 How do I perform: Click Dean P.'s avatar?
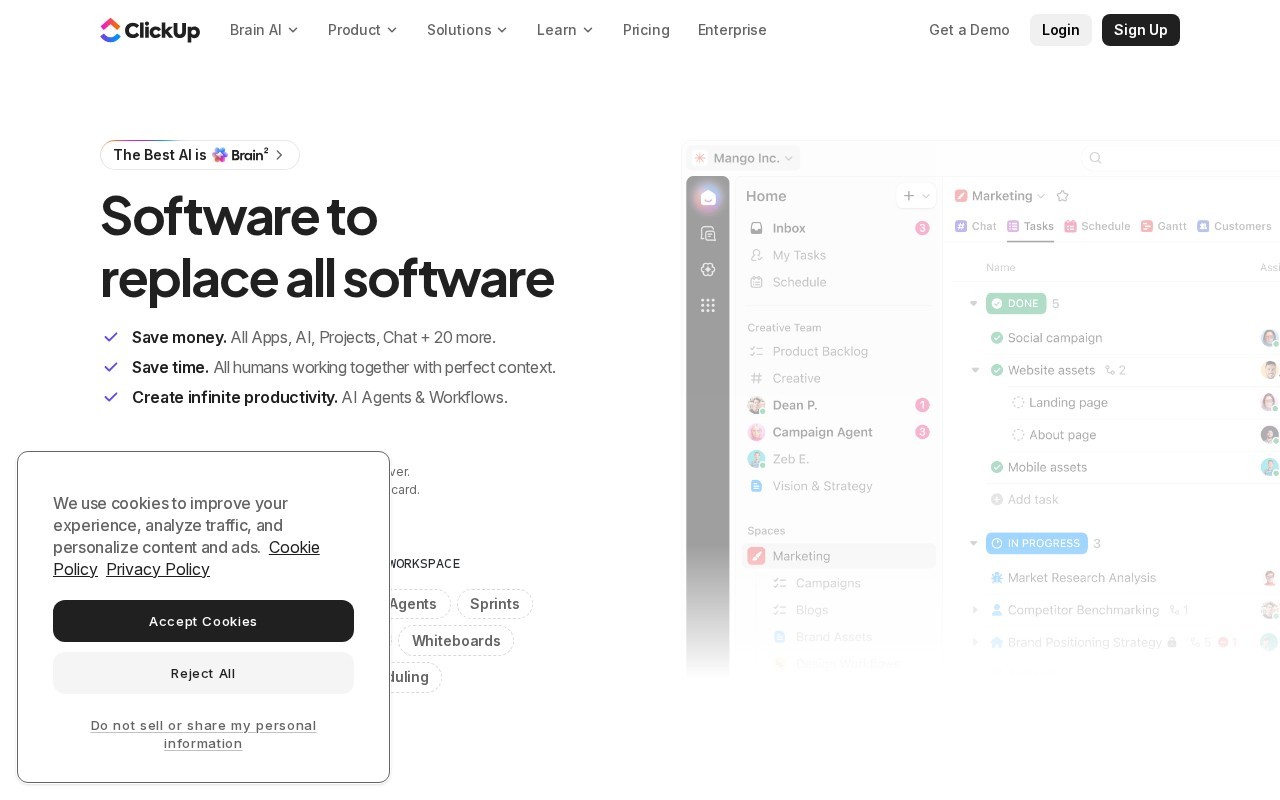(757, 405)
